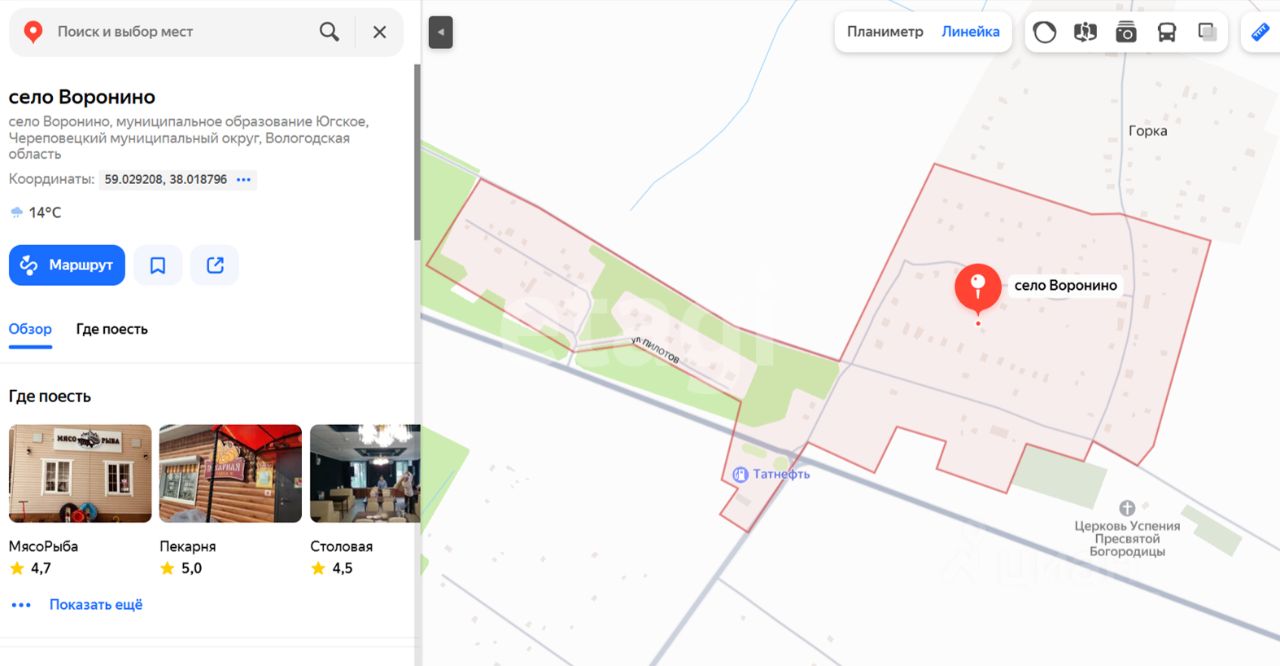Click the Маршрут route button
This screenshot has height=666, width=1280.
67,265
